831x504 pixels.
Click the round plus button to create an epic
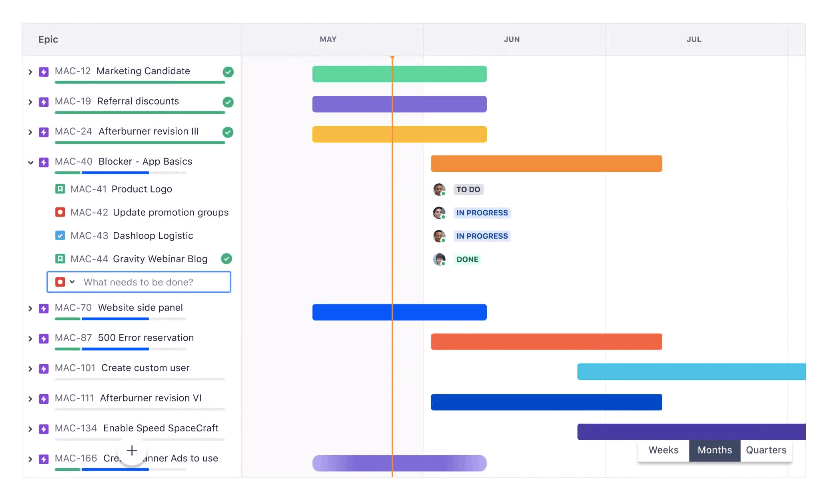132,451
